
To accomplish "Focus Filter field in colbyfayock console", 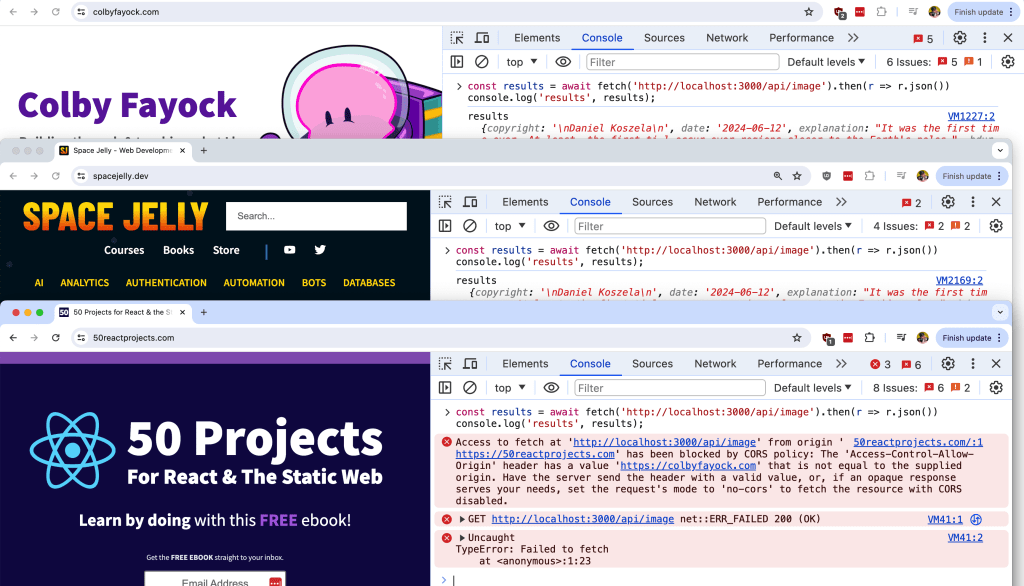I will pos(682,62).
